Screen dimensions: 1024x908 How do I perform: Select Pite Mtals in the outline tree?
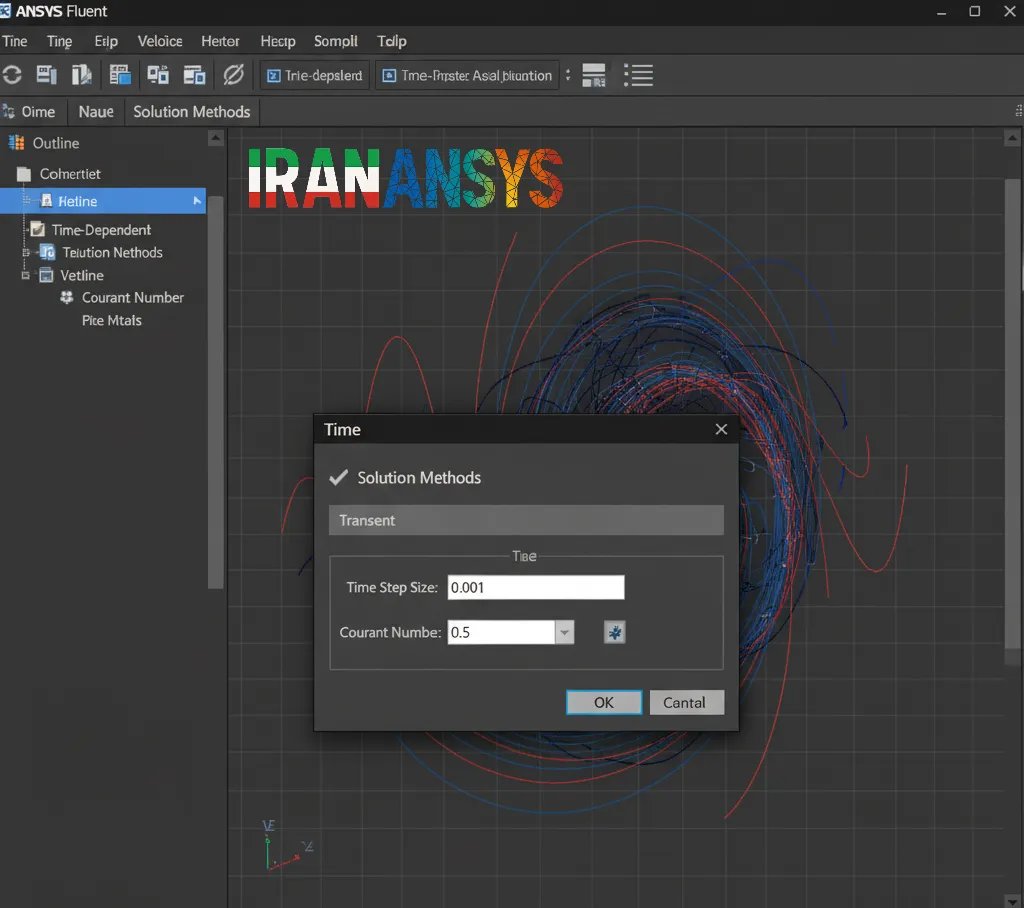(x=112, y=320)
